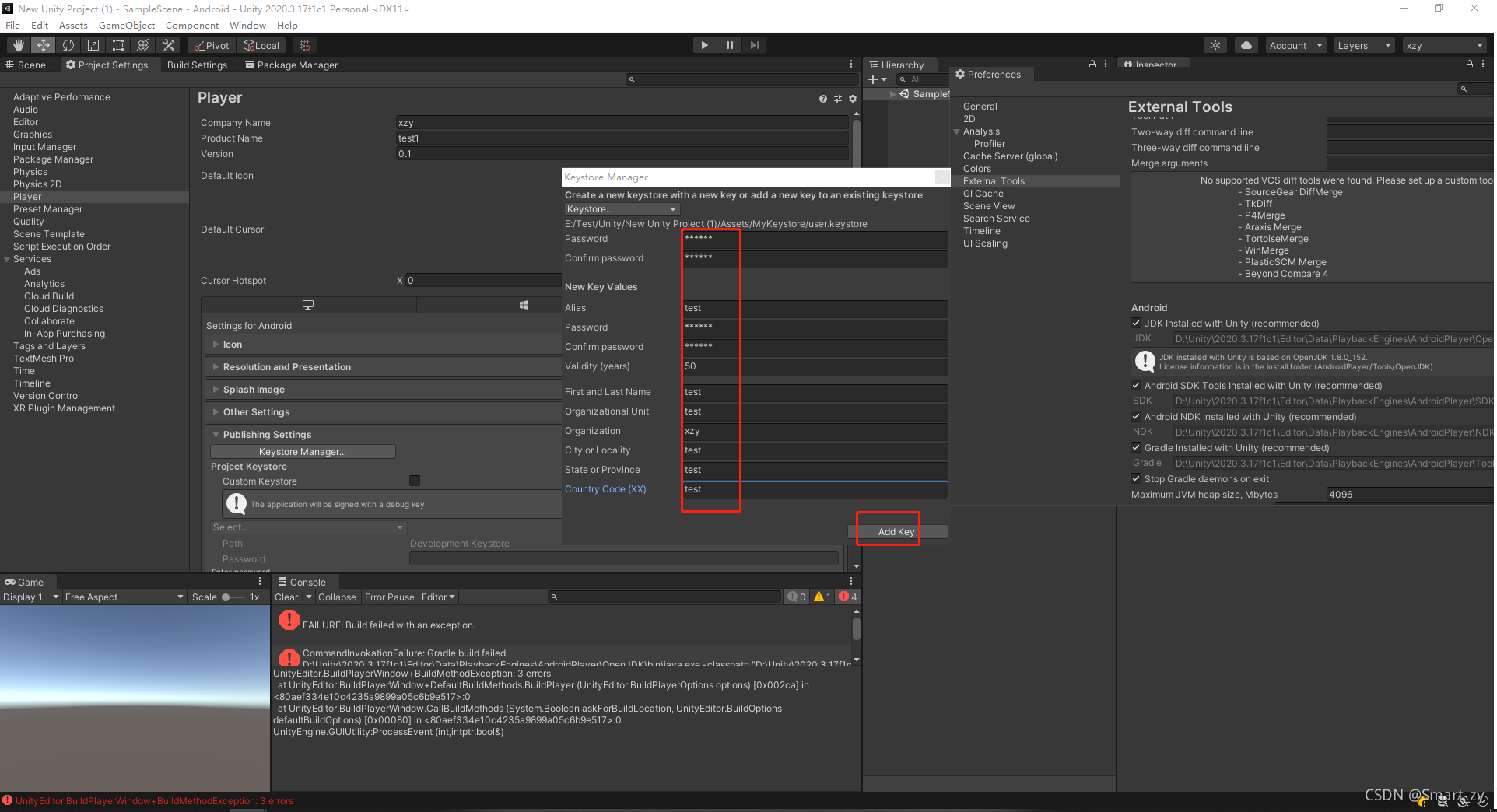Screen dimensions: 1497x812
Task: Lock the Inspector panel
Action: point(1469,64)
